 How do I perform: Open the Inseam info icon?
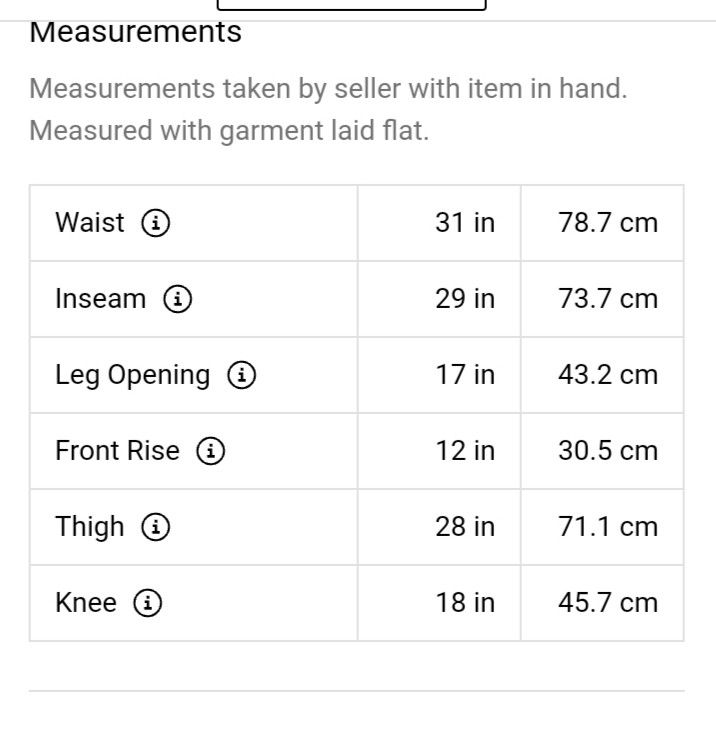click(177, 299)
